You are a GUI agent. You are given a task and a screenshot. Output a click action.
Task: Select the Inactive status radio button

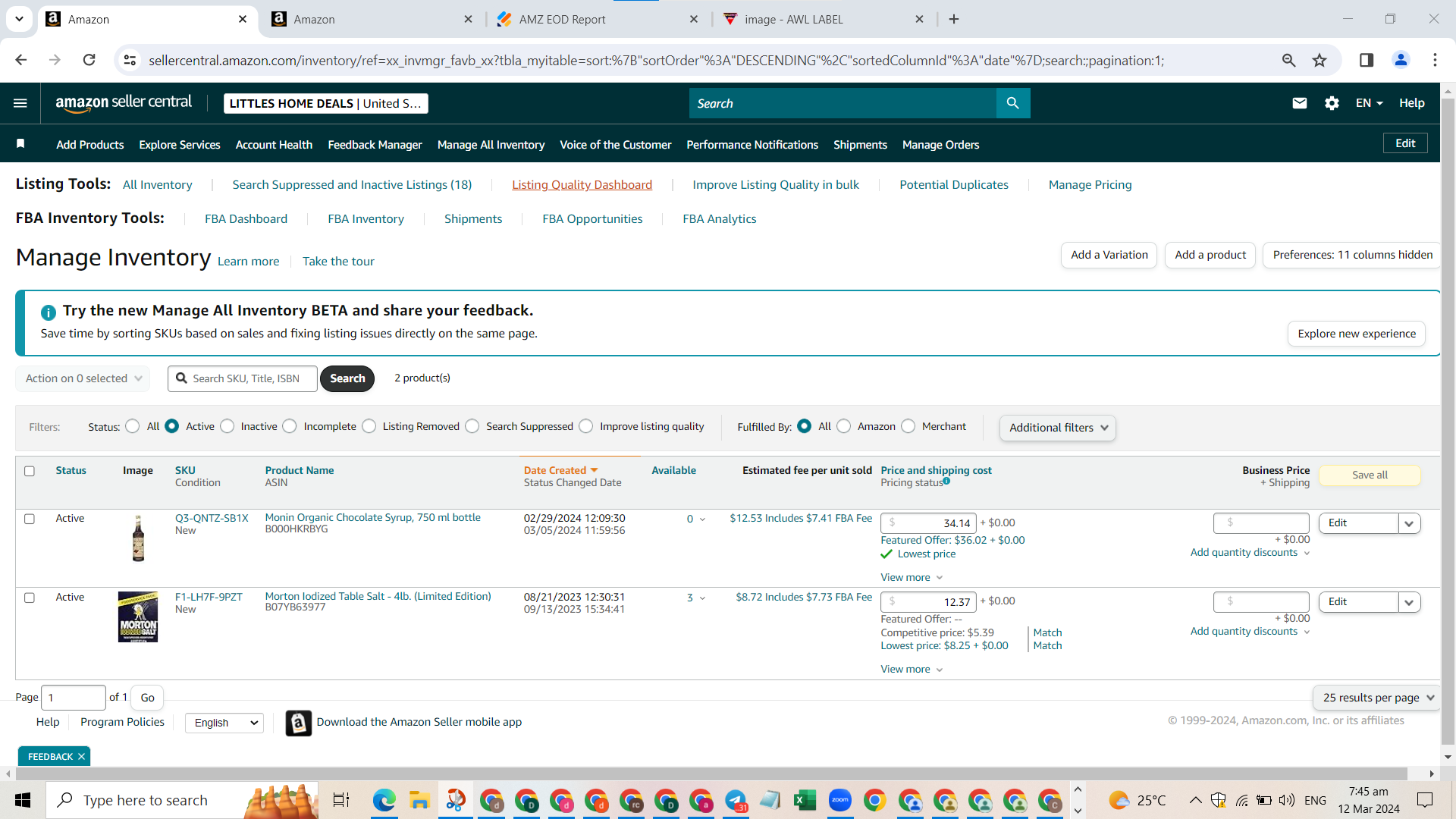click(x=227, y=426)
